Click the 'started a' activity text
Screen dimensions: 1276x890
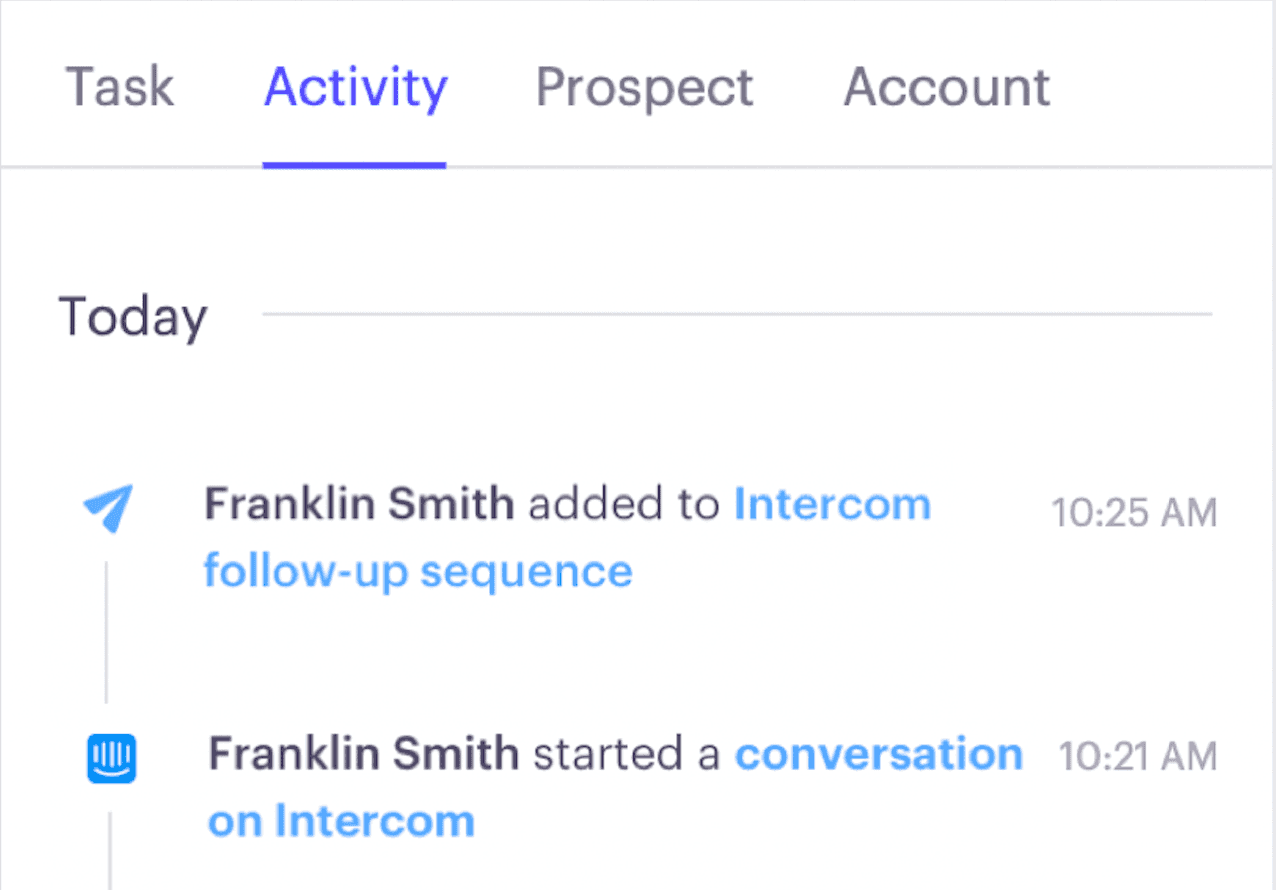[626, 755]
